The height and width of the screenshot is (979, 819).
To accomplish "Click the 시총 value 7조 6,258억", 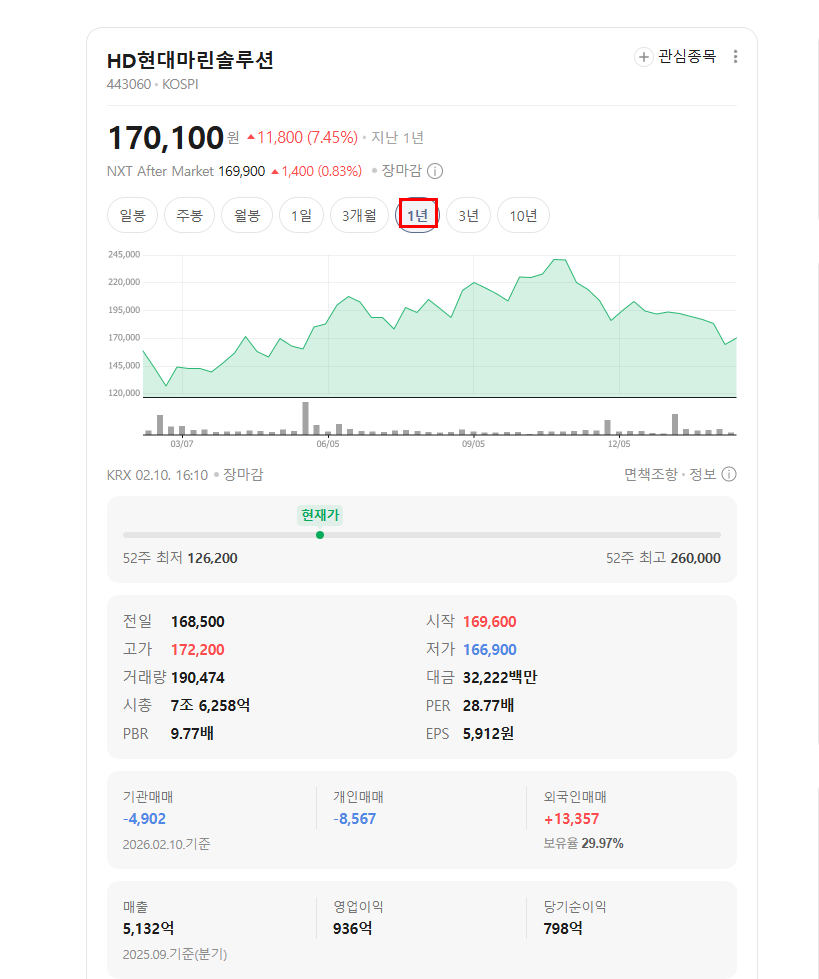I will tap(210, 706).
